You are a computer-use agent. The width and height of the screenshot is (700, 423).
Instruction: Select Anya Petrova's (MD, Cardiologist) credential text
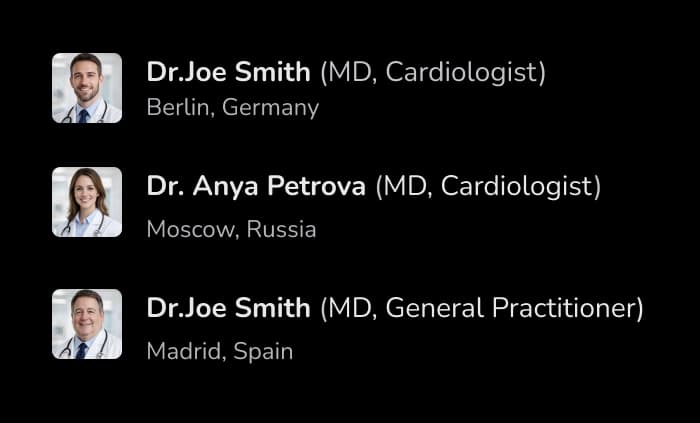488,187
